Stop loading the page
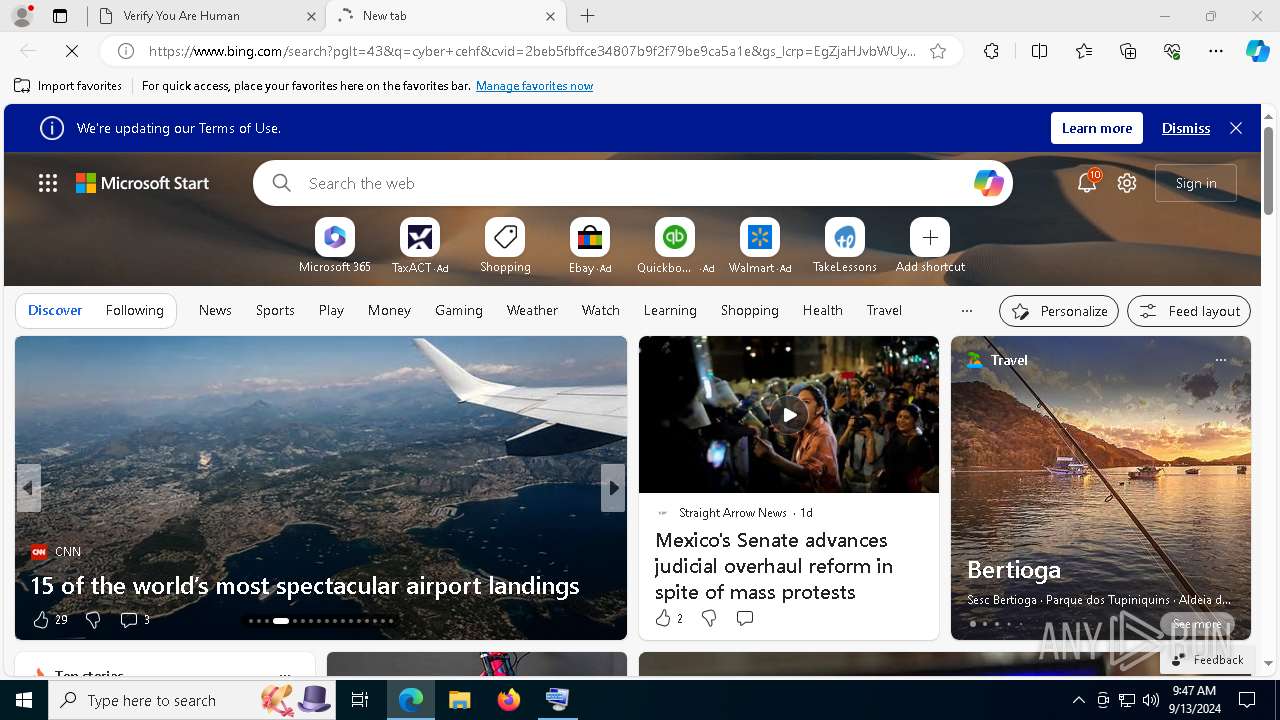 pos(72,51)
